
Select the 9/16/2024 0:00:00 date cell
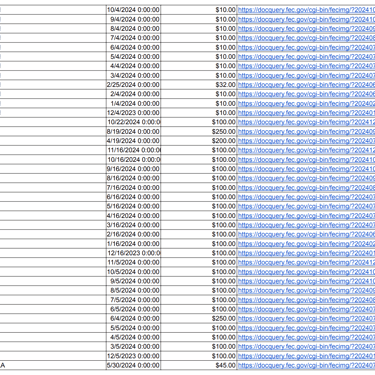133,169
